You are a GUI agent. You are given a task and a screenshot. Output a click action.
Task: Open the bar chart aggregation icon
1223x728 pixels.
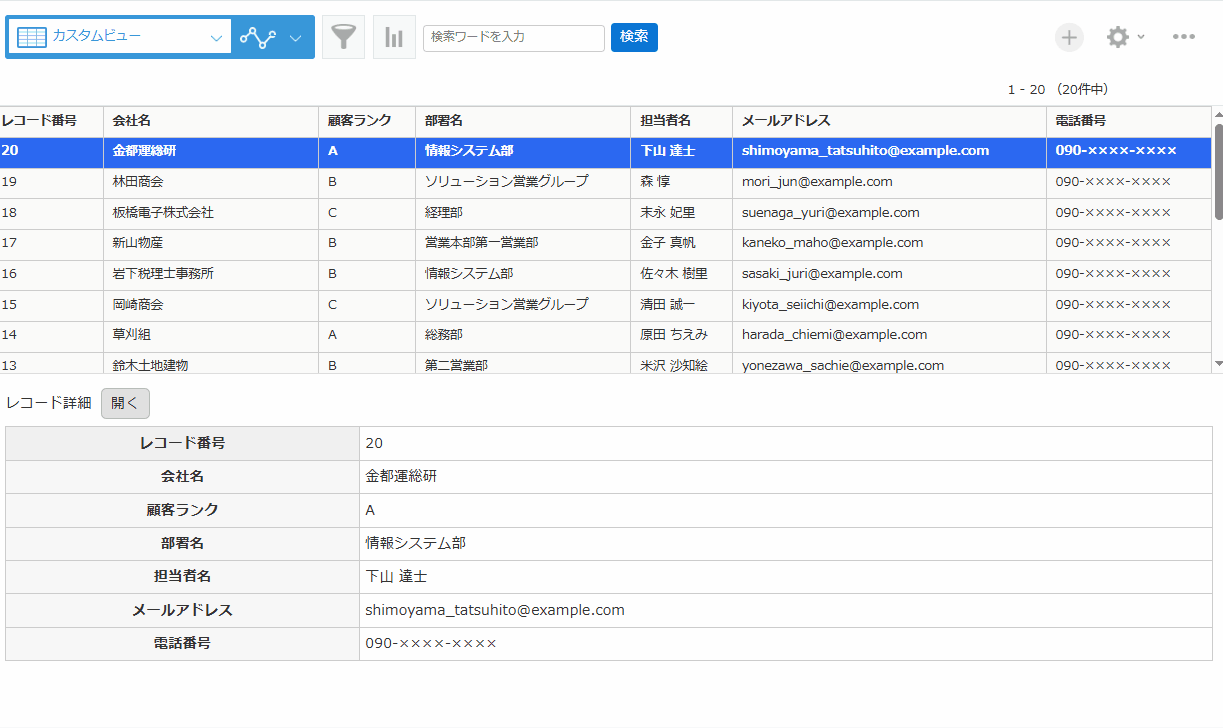pos(394,37)
